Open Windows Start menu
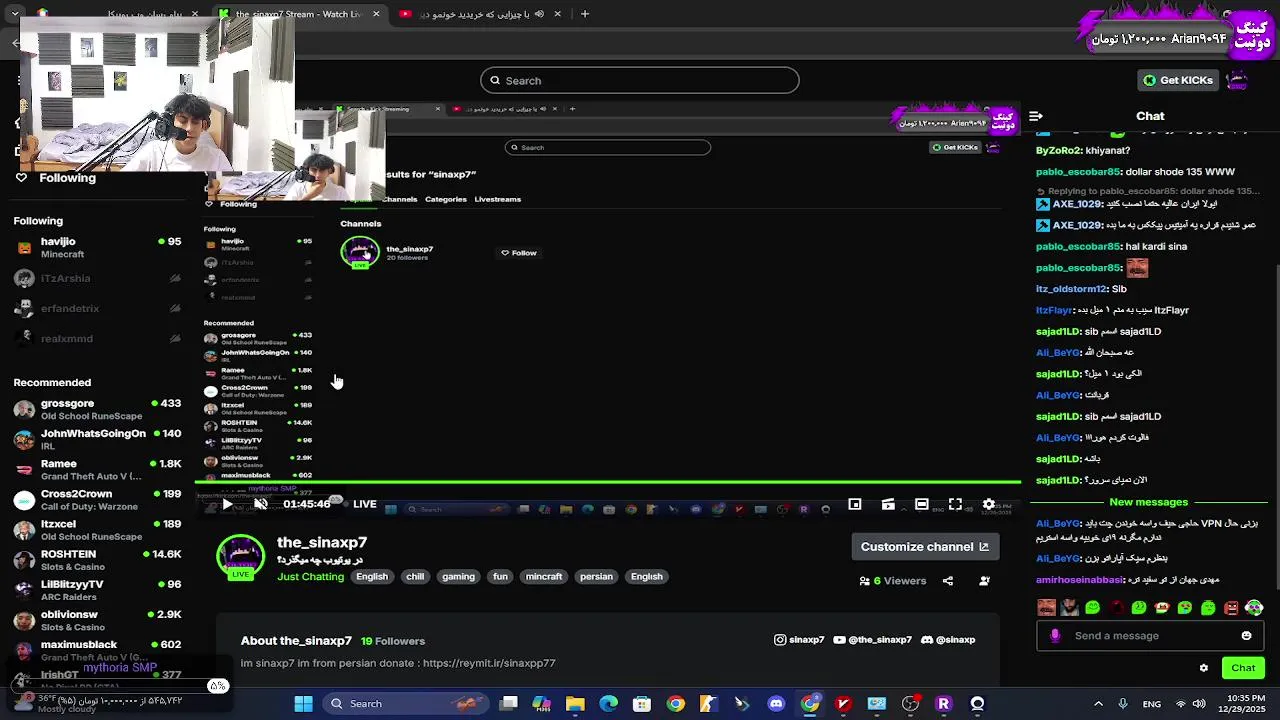This screenshot has width=1280, height=720. 303,704
